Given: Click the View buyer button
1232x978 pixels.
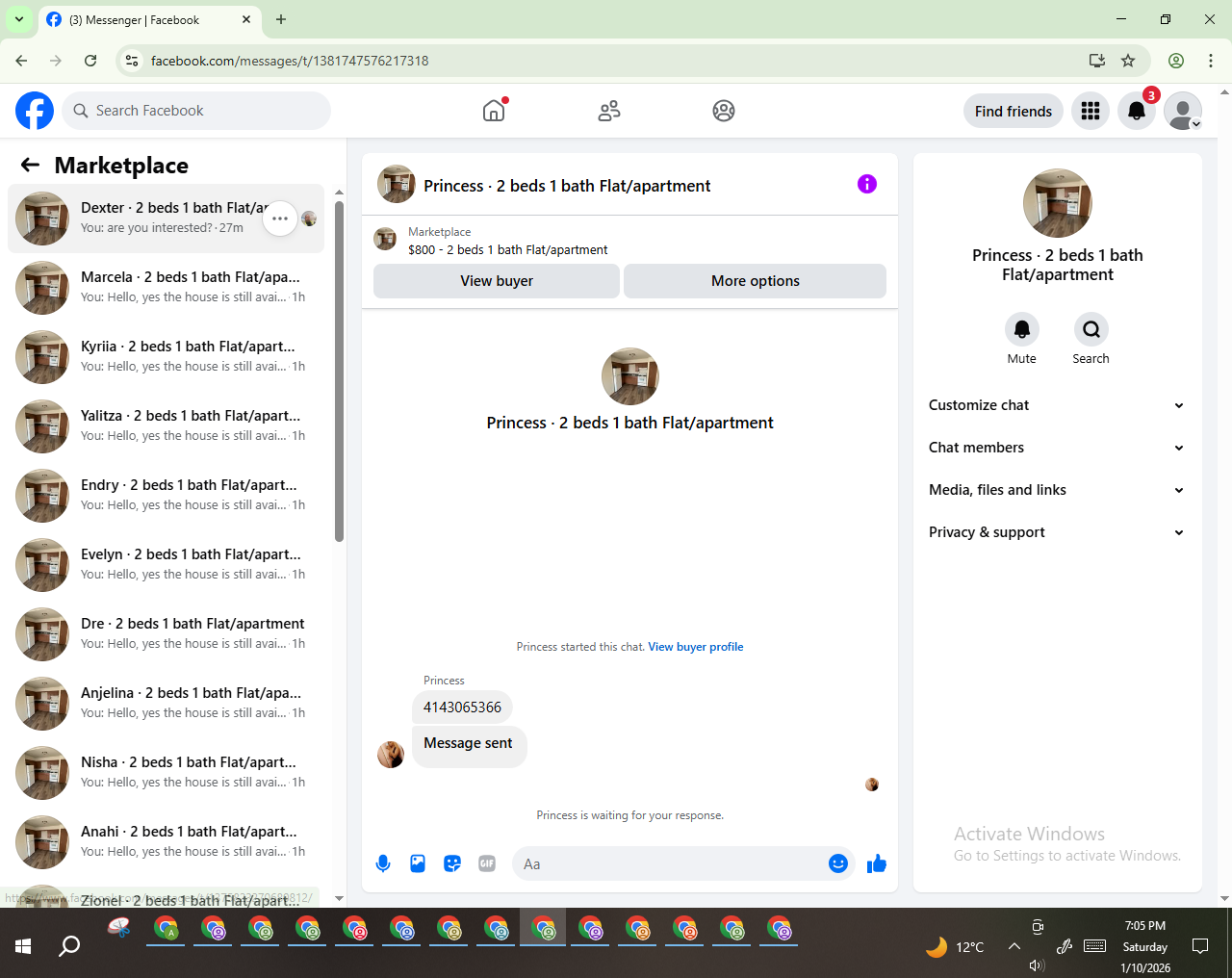Looking at the screenshot, I should [497, 281].
